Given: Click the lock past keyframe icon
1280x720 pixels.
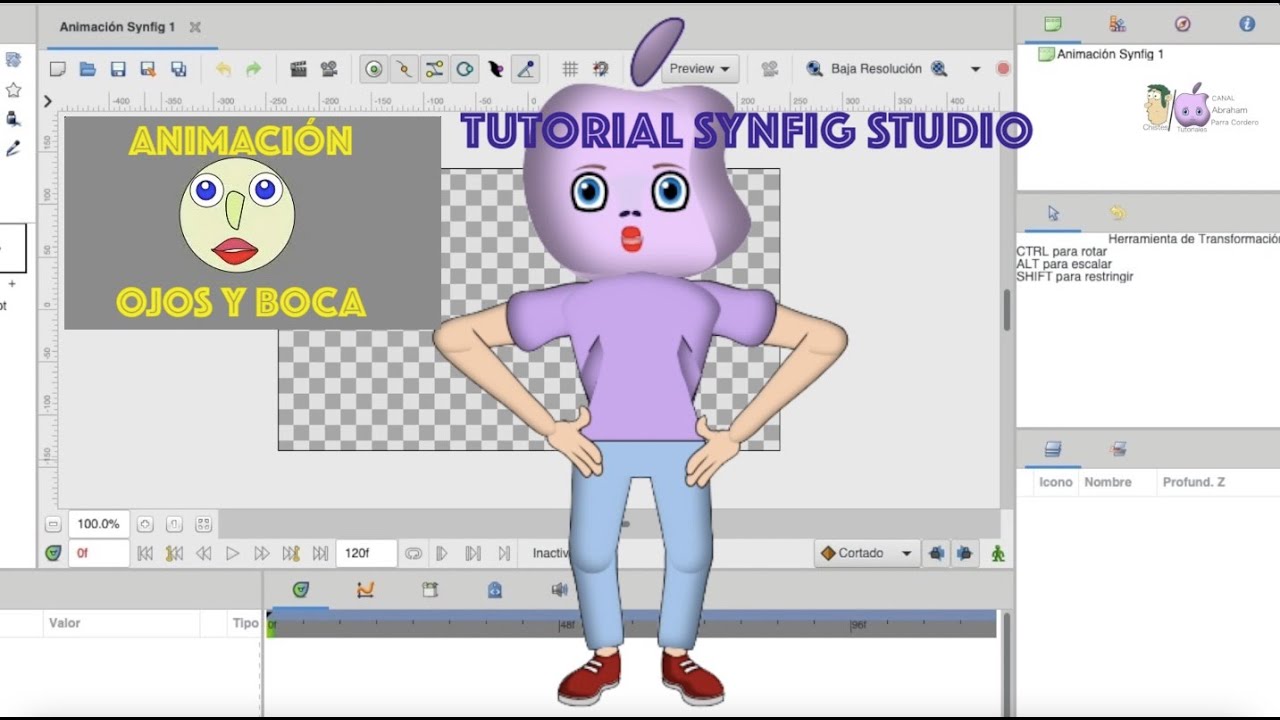Looking at the screenshot, I should pyautogui.click(x=937, y=553).
